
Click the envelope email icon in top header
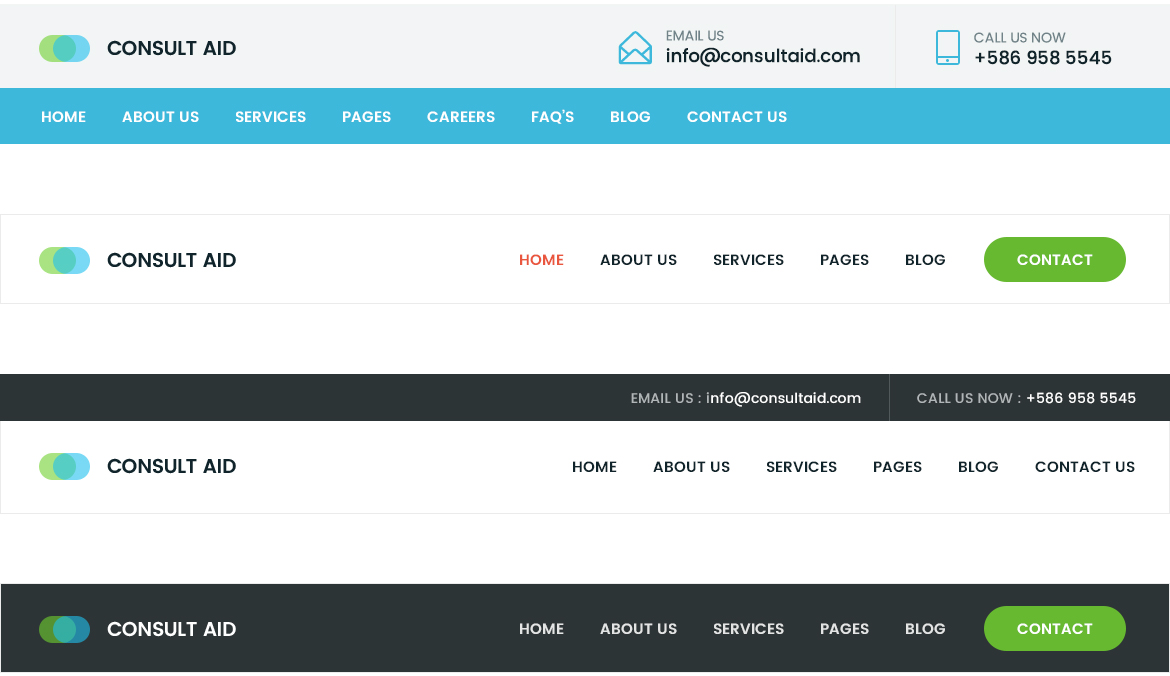coord(635,48)
